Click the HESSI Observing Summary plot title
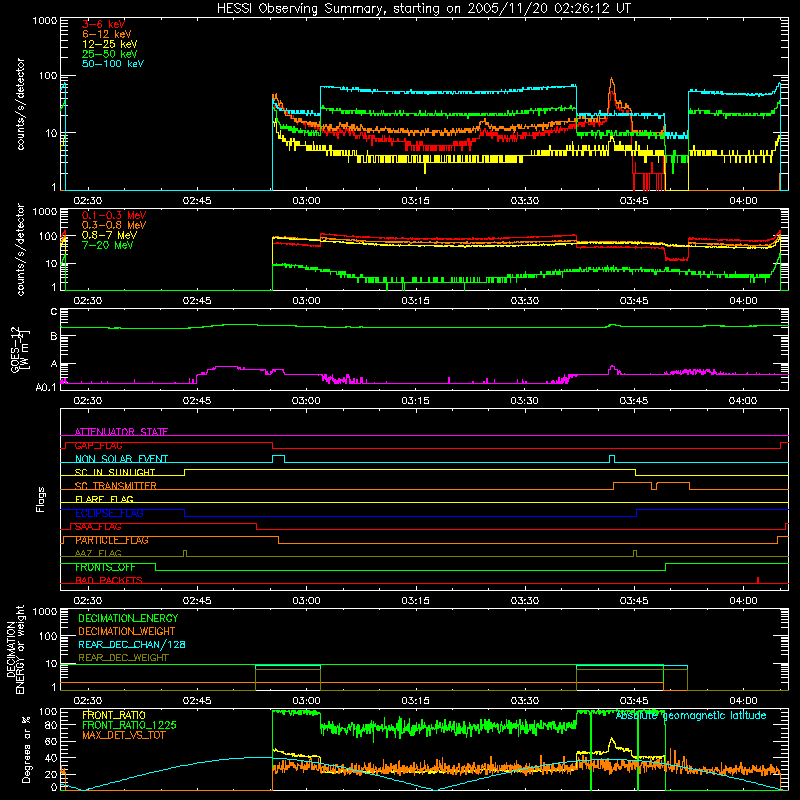Viewport: 800px width, 800px height. tap(424, 8)
